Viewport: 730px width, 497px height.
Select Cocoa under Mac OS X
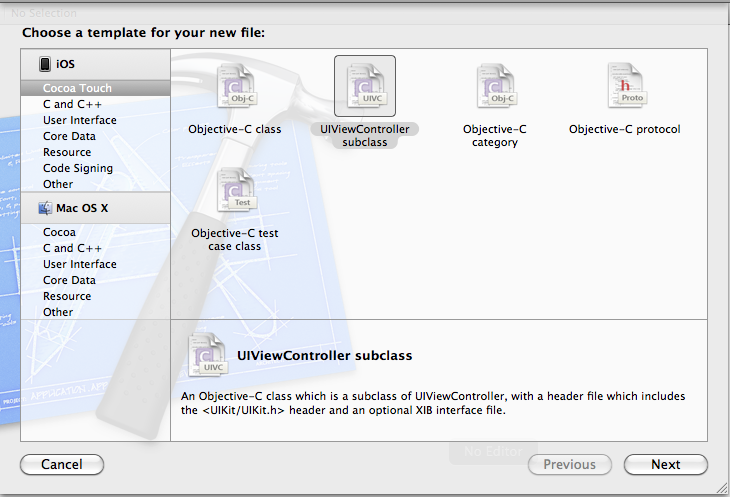tap(95, 232)
